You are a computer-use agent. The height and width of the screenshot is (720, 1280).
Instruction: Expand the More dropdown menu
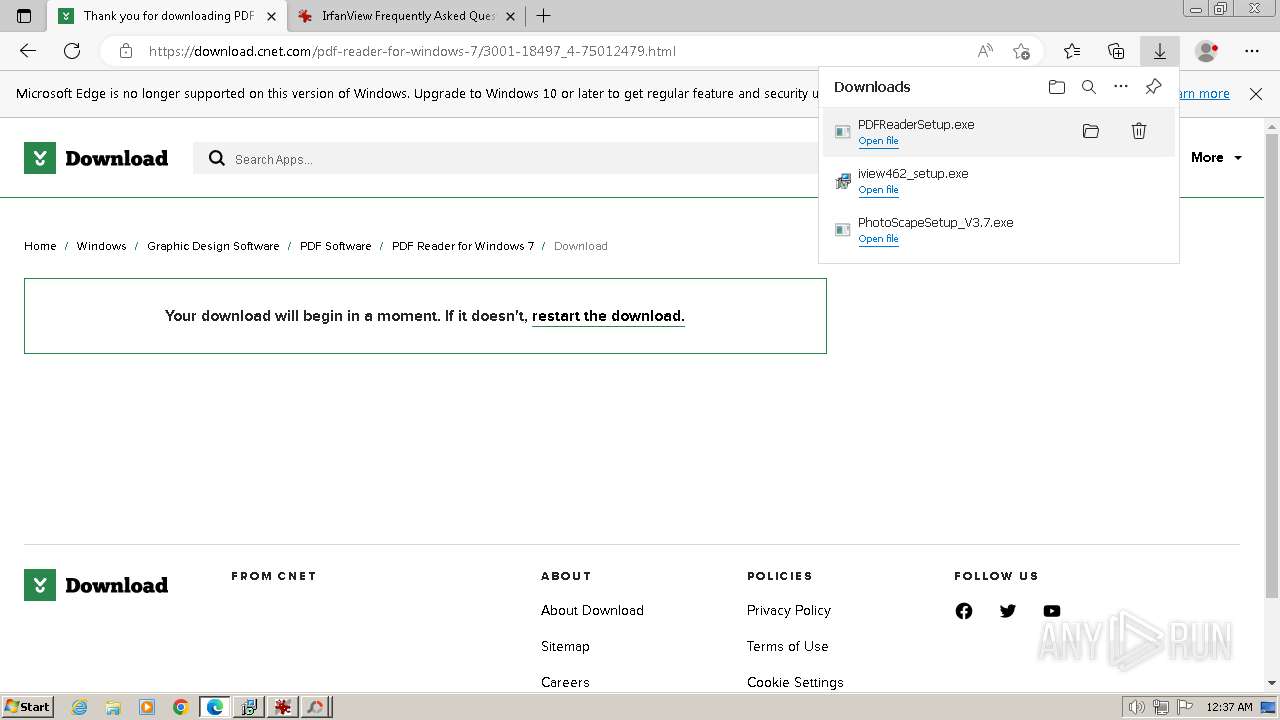pyautogui.click(x=1216, y=158)
